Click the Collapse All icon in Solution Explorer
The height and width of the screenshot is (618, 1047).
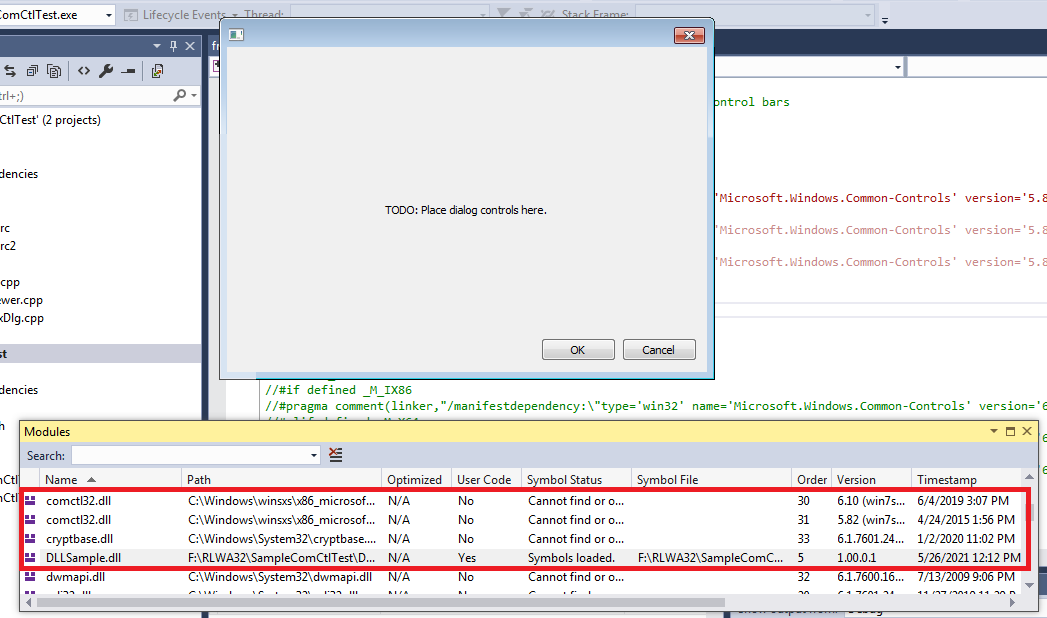[x=32, y=71]
